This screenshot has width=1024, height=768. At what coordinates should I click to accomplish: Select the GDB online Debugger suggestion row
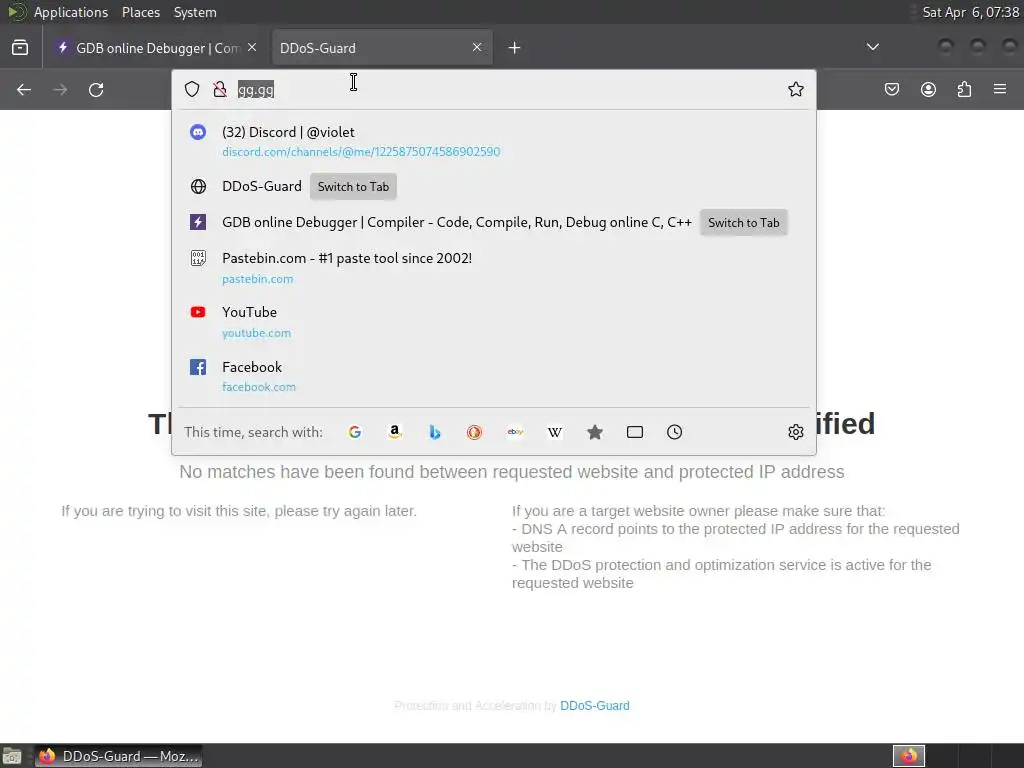[x=494, y=223]
